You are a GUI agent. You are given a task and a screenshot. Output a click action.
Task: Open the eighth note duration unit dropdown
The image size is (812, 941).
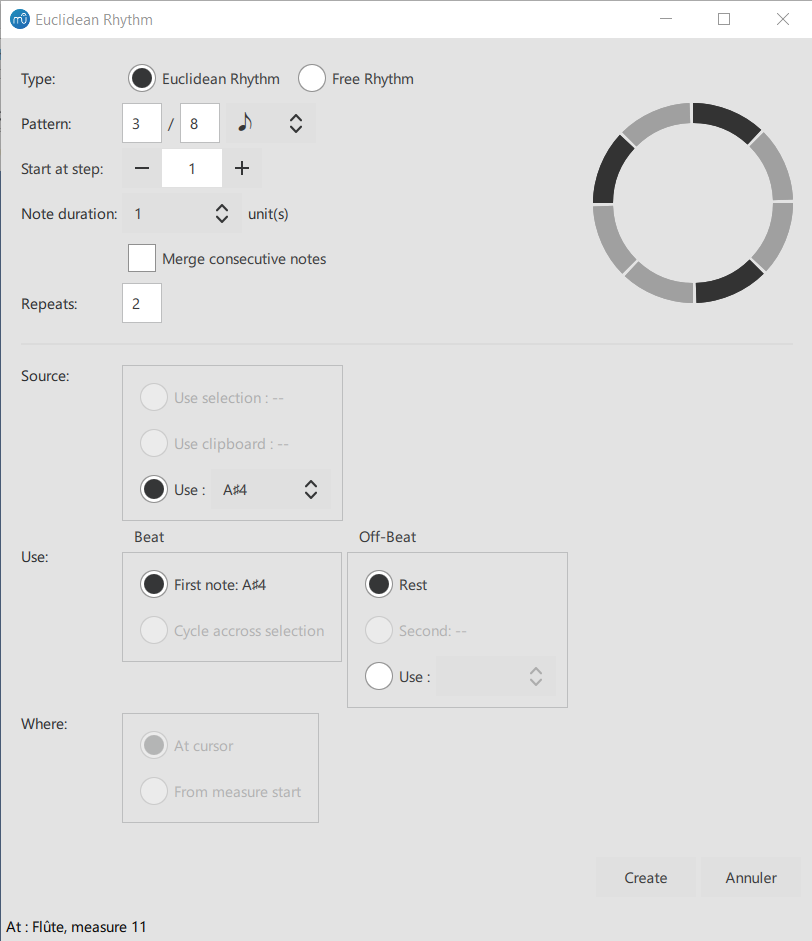point(270,123)
